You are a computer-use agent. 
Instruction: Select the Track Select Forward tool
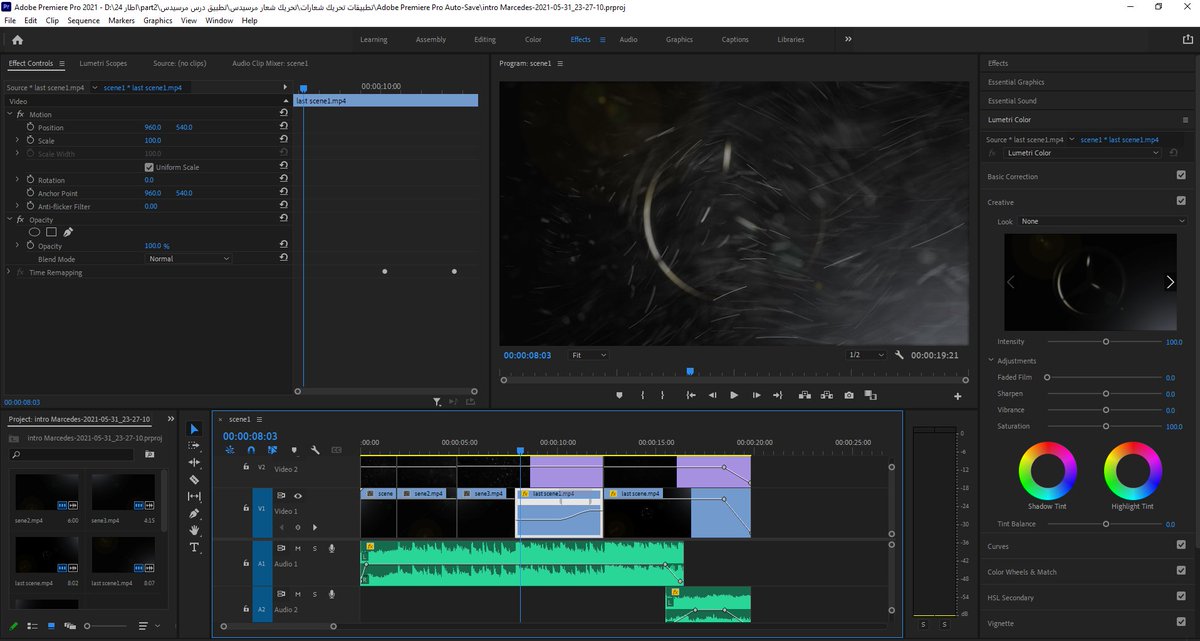pyautogui.click(x=194, y=446)
